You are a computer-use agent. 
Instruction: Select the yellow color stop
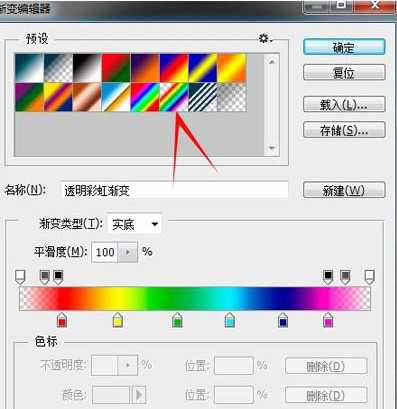point(118,320)
